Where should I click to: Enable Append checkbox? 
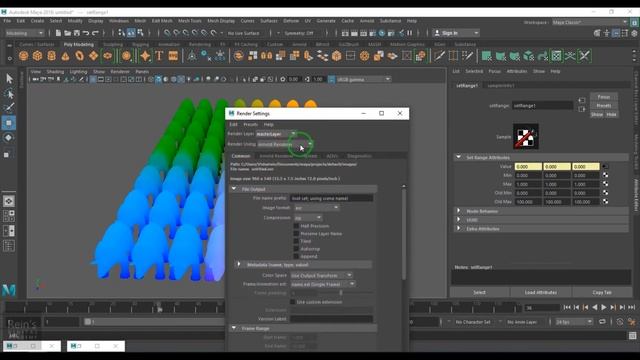click(296, 256)
